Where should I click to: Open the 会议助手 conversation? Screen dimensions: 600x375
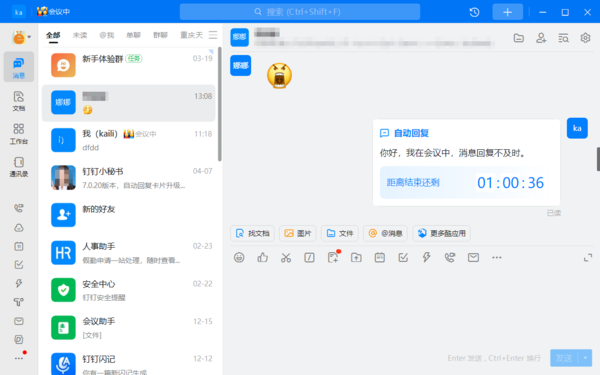point(128,328)
